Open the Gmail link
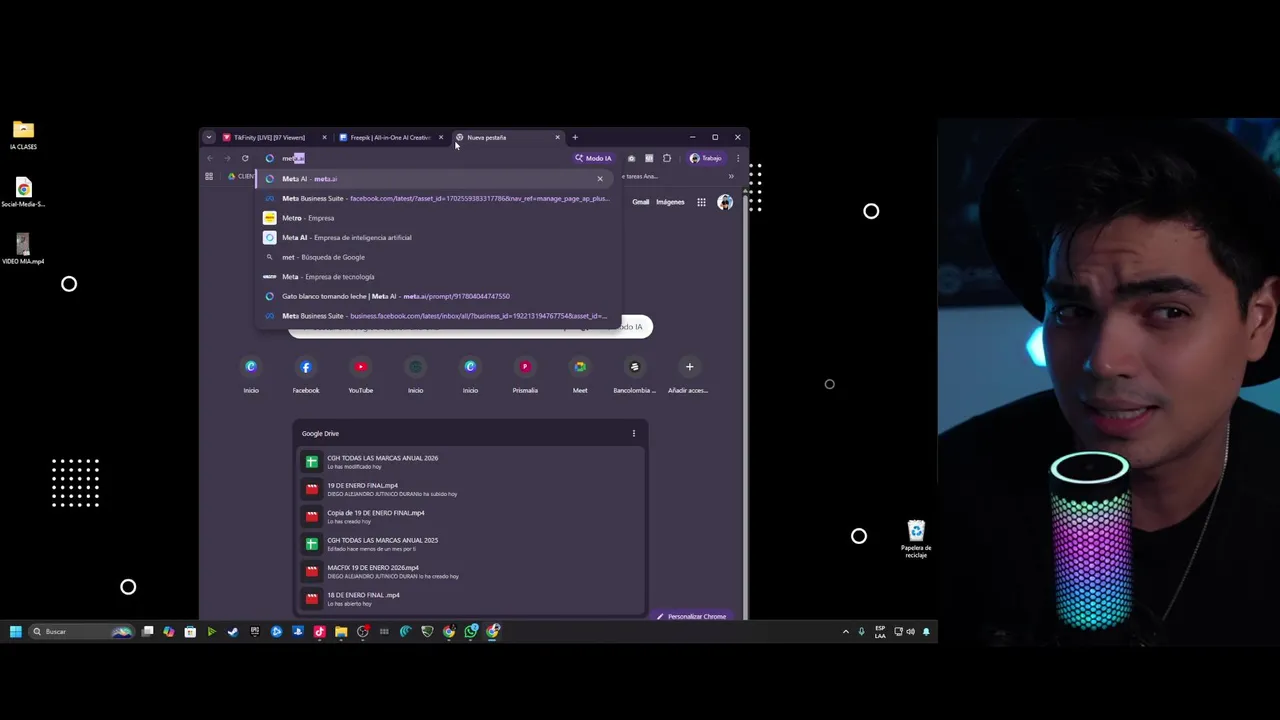 click(x=640, y=202)
